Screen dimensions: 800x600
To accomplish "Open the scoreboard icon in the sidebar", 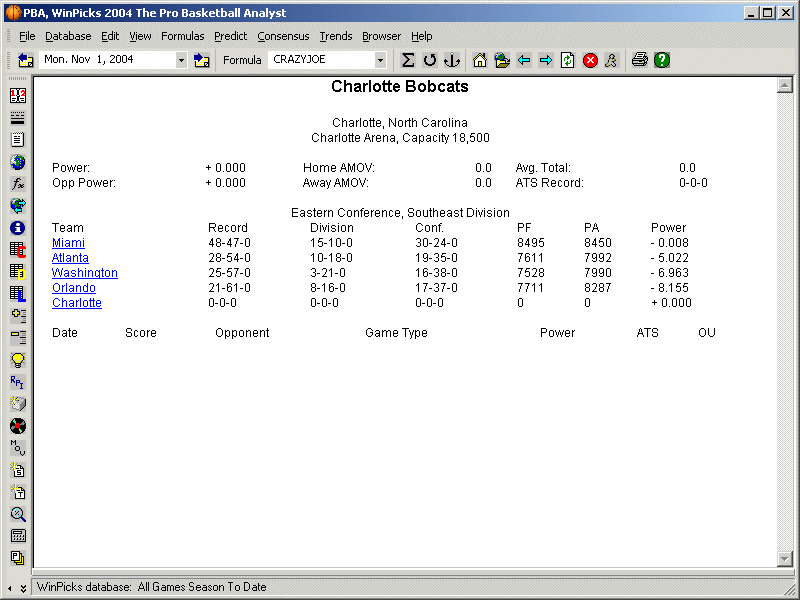I will [18, 95].
